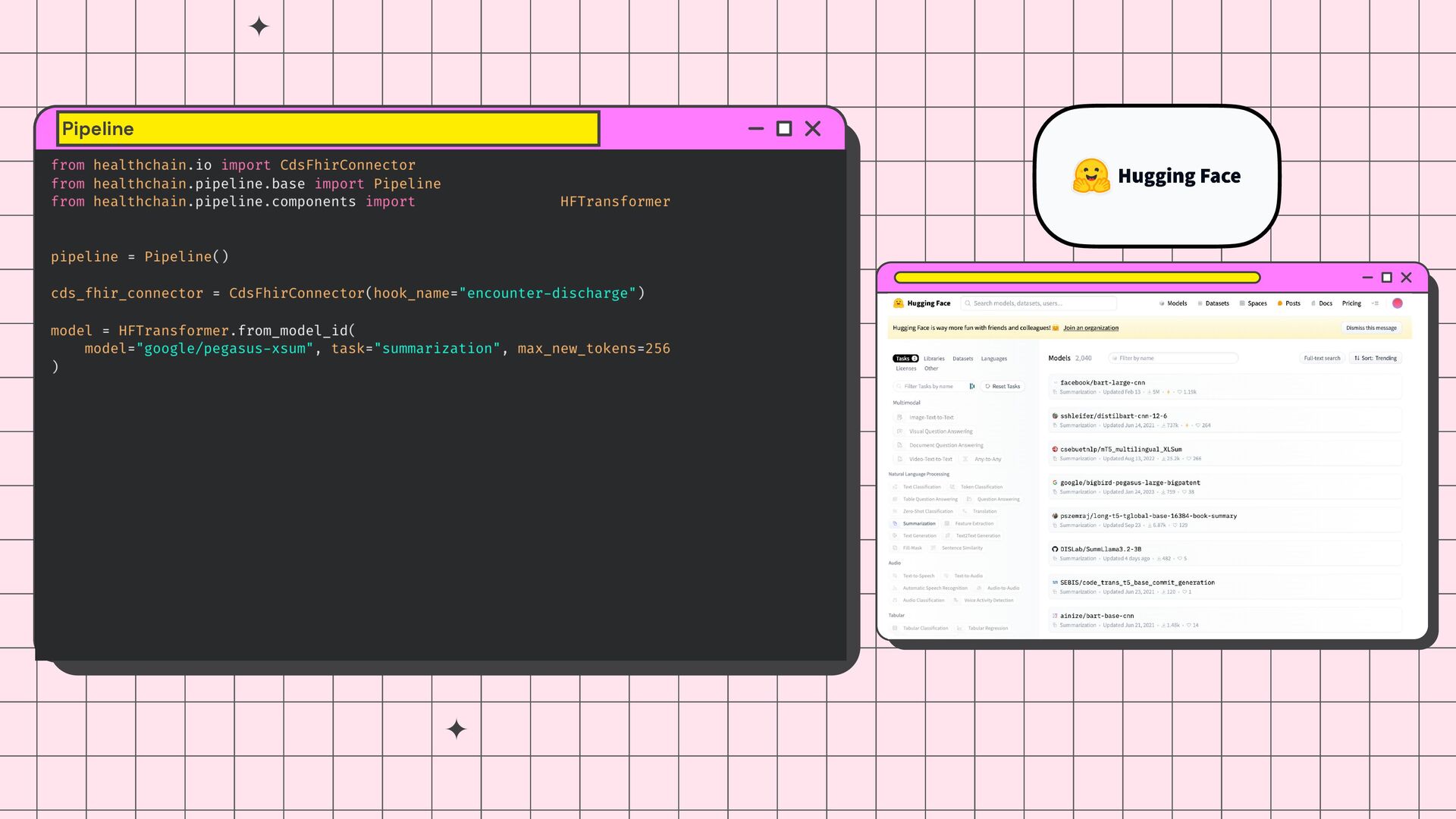Close the Hugging Face browser window
This screenshot has height=819, width=1456.
pos(1407,278)
